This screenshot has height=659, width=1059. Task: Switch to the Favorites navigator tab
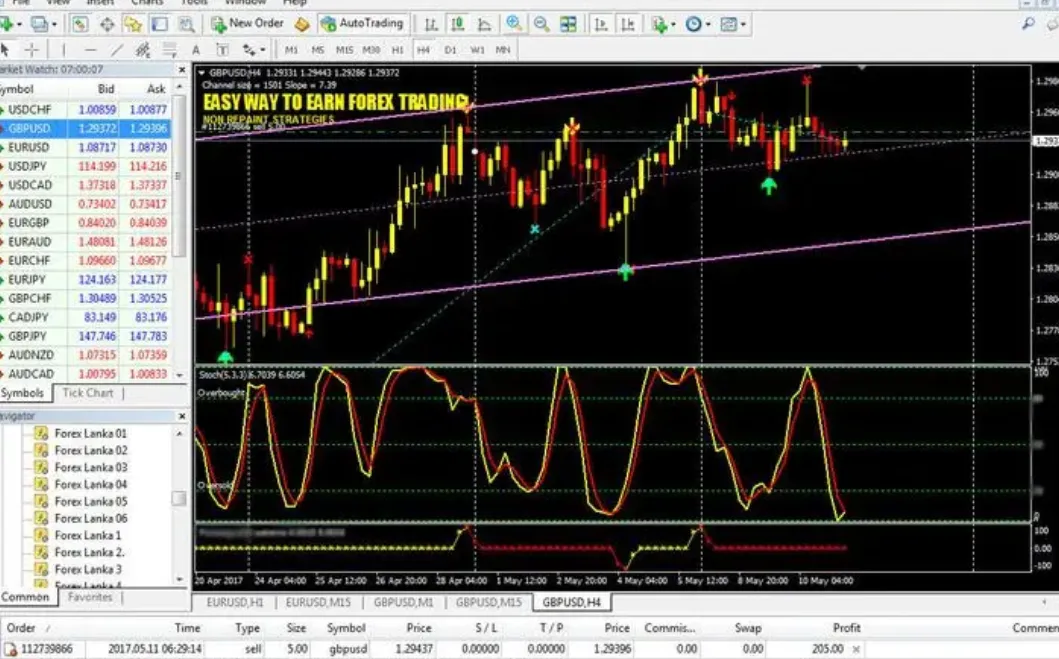pos(90,597)
